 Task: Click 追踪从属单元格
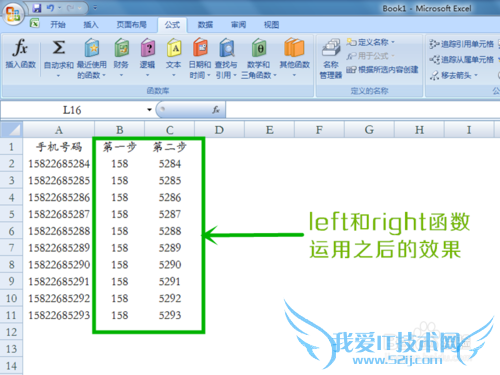pos(461,60)
